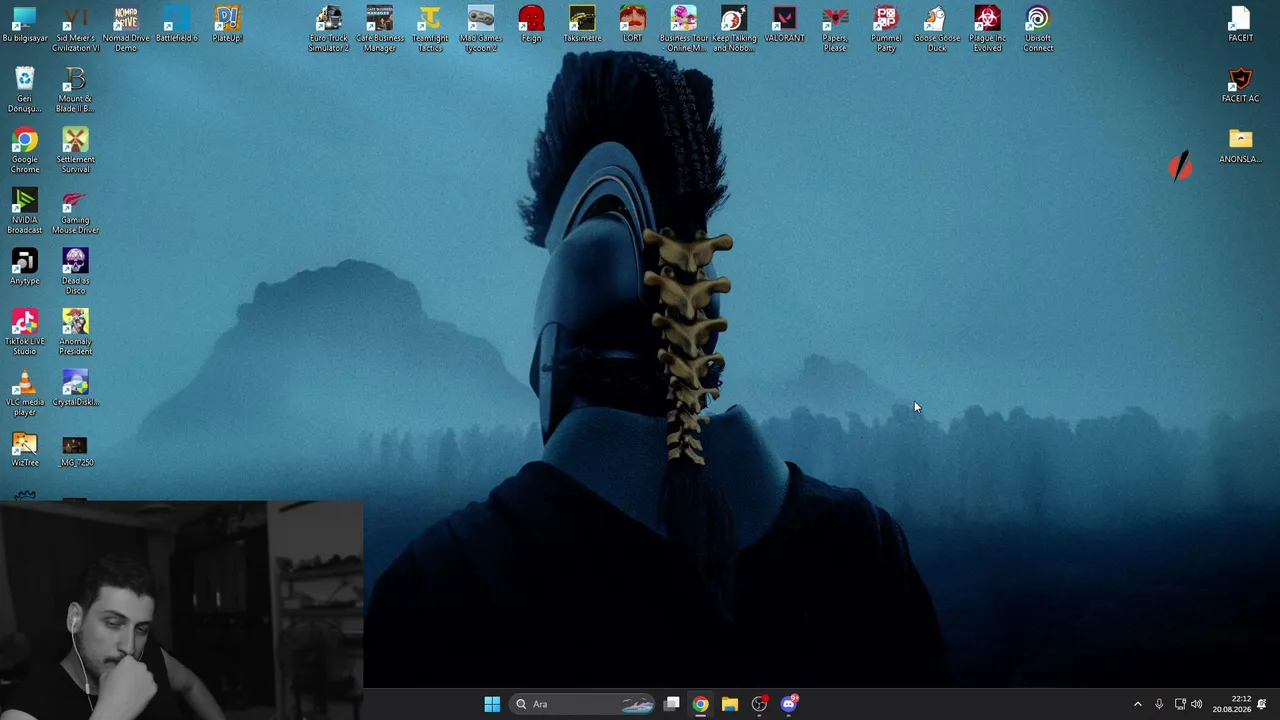The image size is (1280, 720).
Task: Open Task View from the taskbar
Action: click(672, 704)
